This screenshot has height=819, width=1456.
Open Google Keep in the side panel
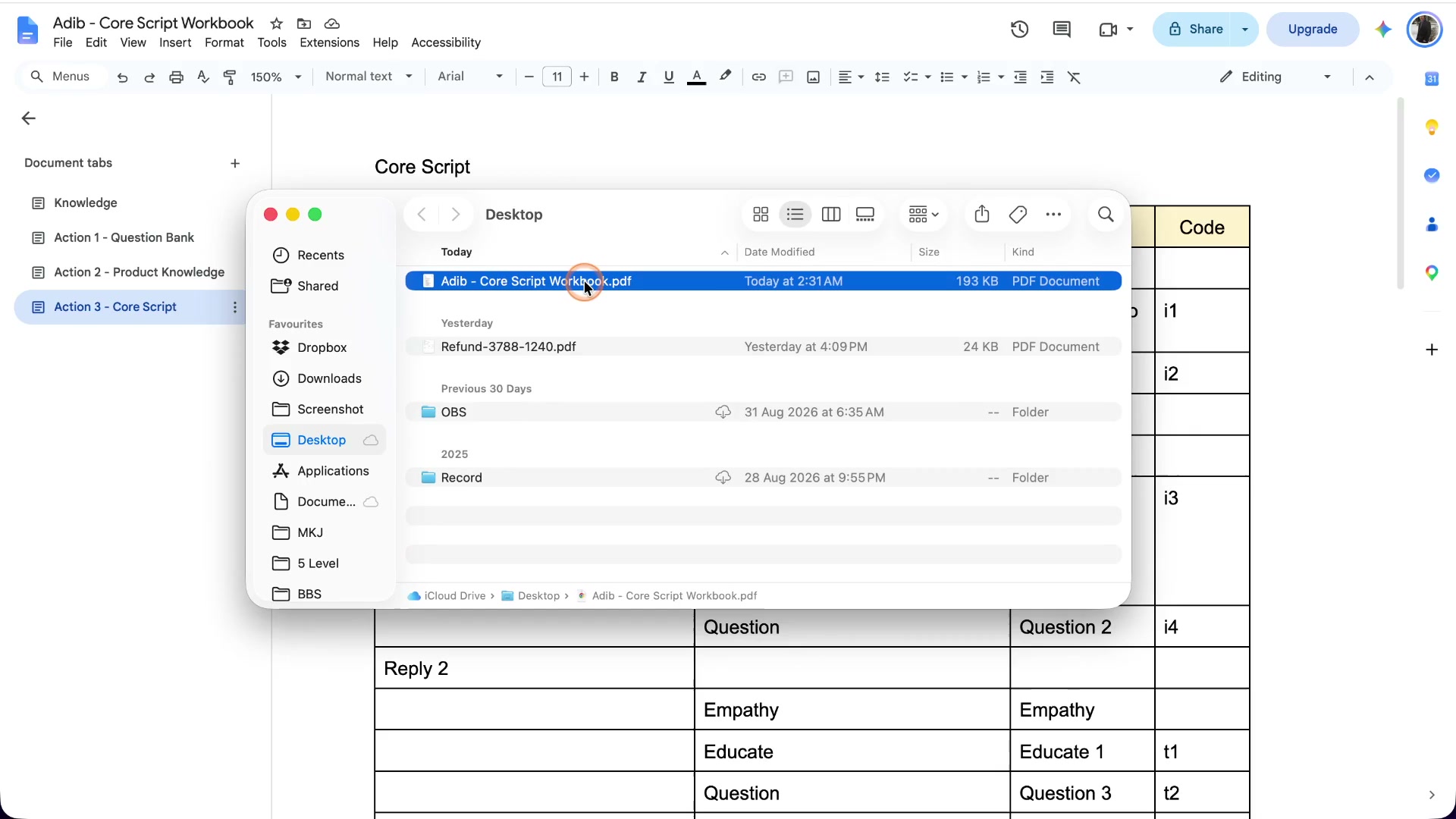[1432, 127]
